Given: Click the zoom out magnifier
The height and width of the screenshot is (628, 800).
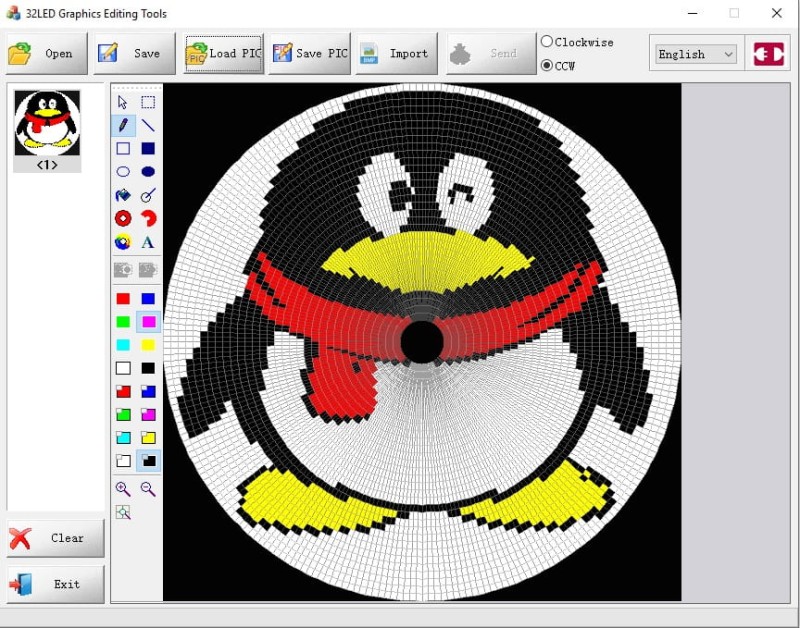Looking at the screenshot, I should (x=148, y=489).
